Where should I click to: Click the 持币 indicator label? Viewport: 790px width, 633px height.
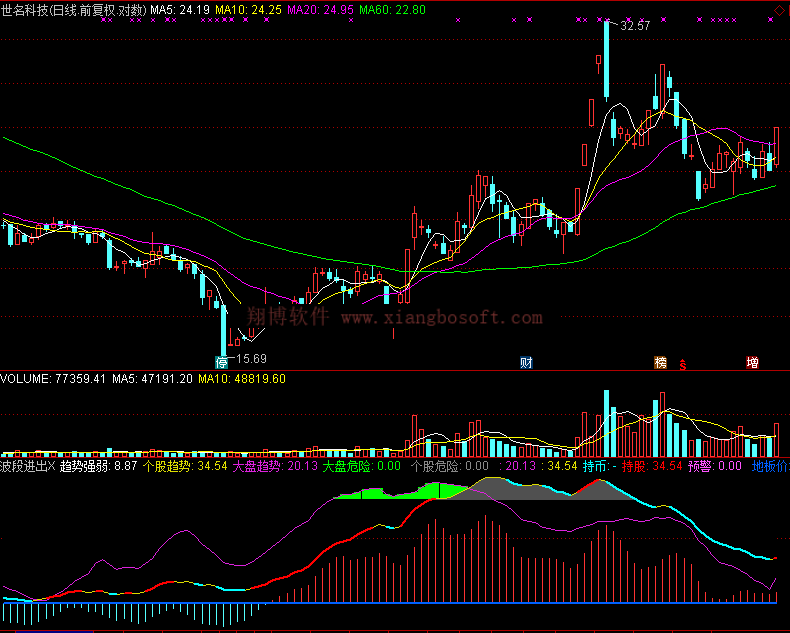click(x=600, y=466)
